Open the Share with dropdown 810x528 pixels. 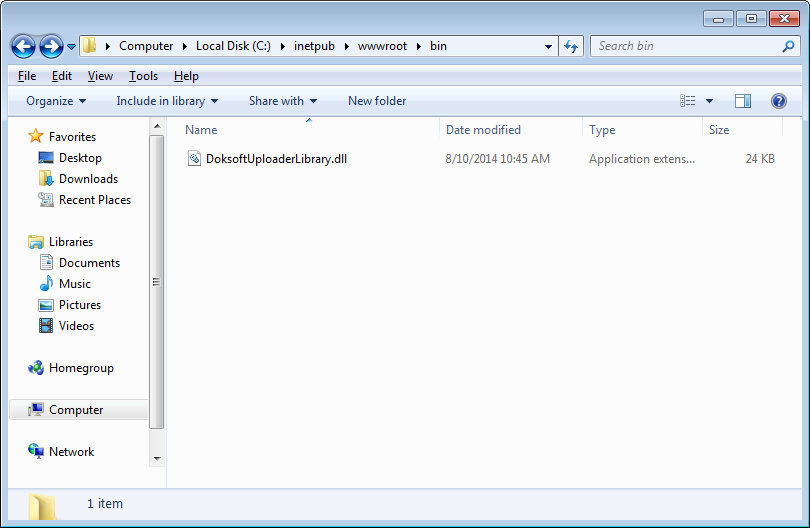point(282,101)
